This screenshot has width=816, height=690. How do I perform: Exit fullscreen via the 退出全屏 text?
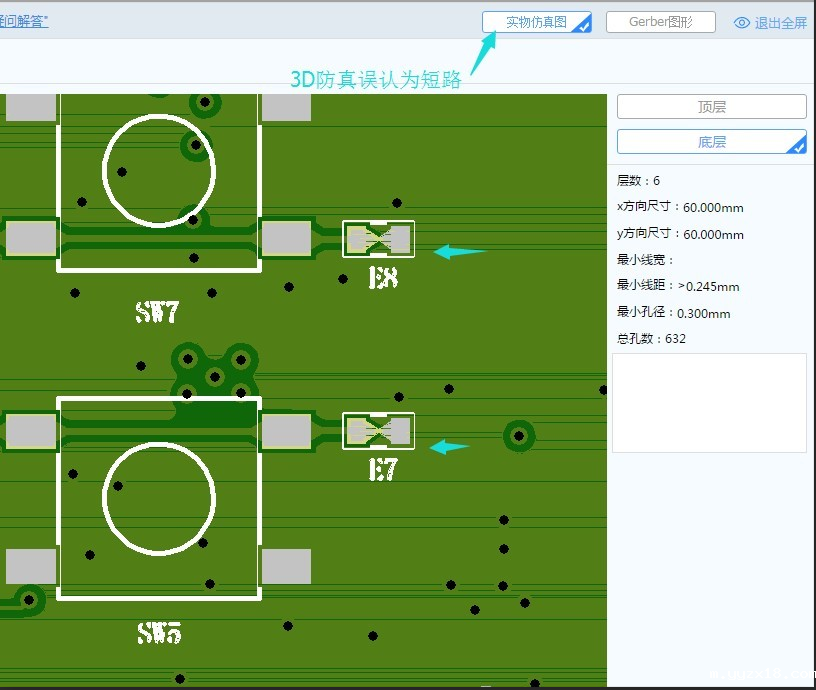(780, 23)
